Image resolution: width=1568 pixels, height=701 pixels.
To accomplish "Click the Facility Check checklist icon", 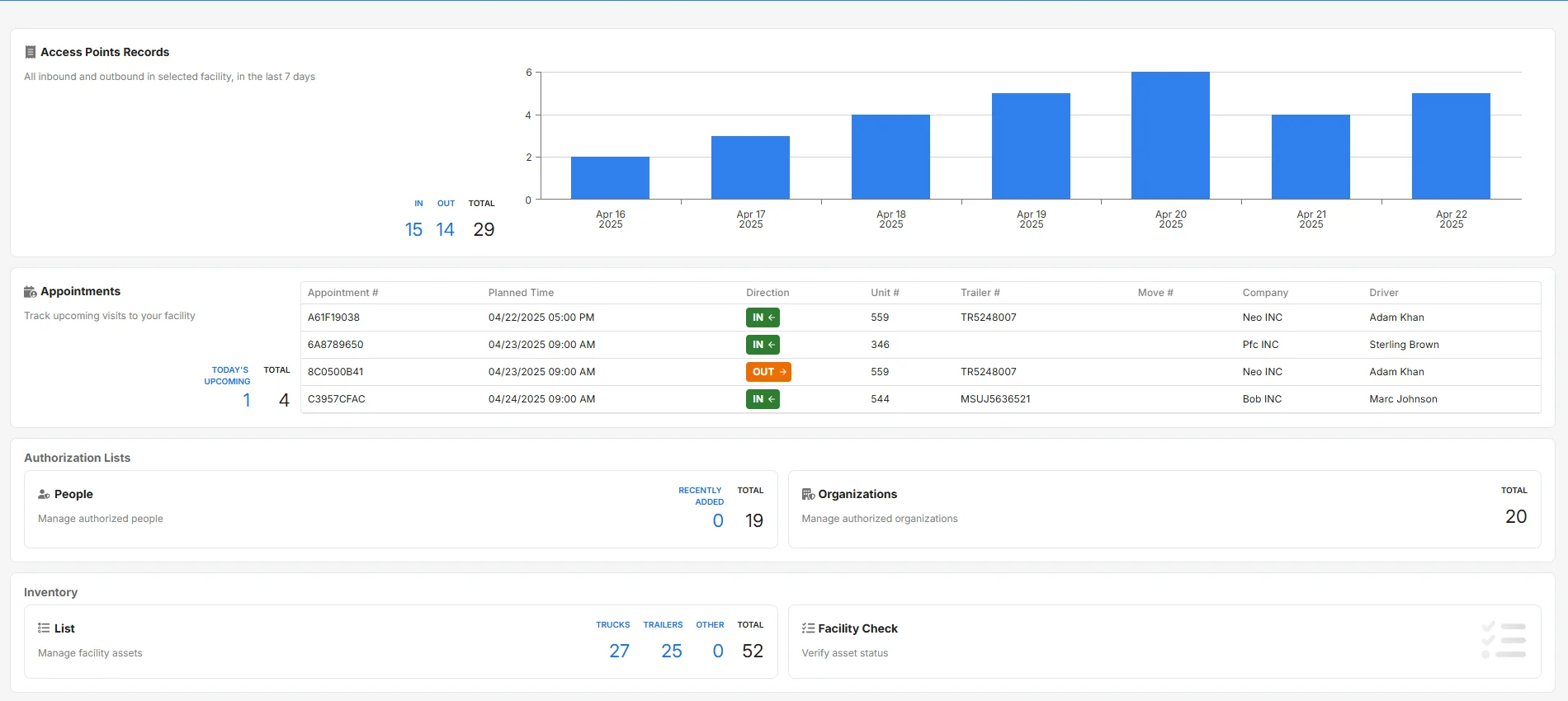I will (808, 628).
